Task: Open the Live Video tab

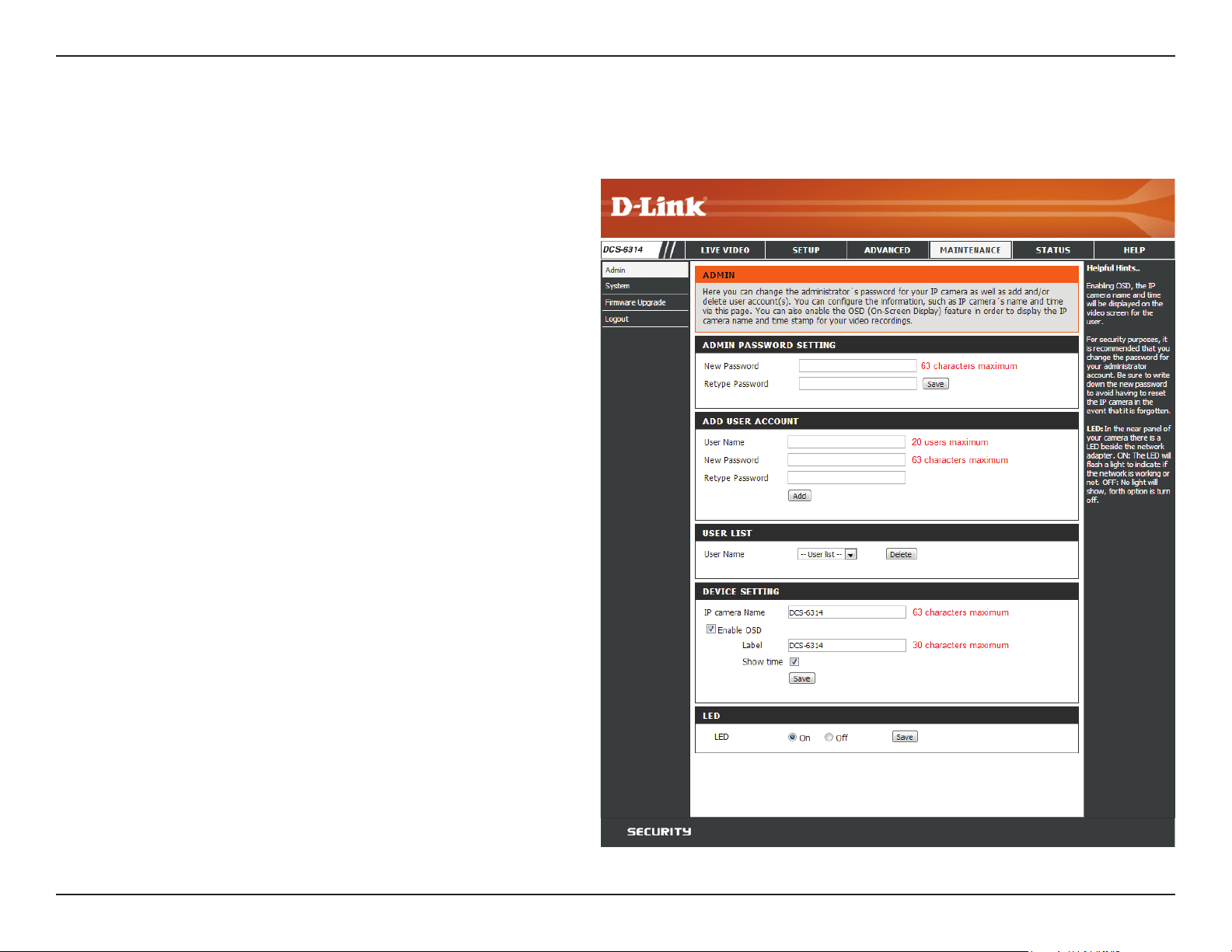Action: [x=725, y=250]
